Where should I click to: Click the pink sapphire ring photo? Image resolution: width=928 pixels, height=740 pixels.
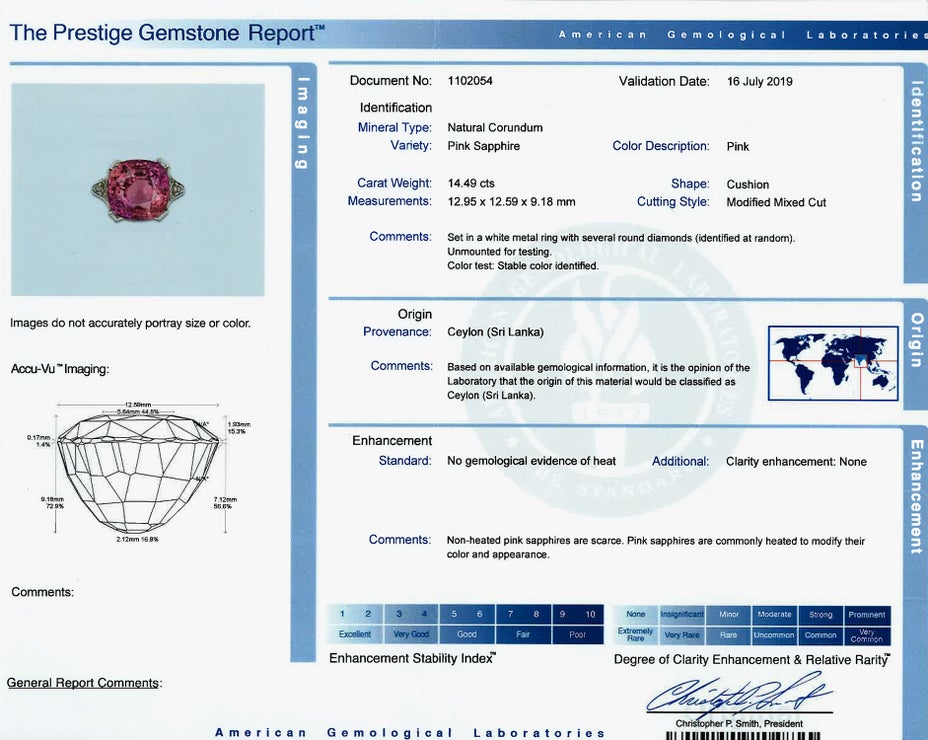click(138, 188)
